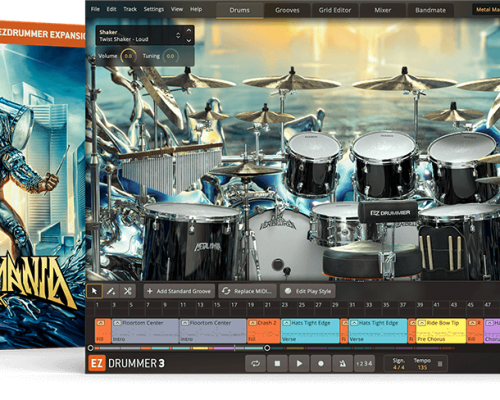Select previous instrument with the up chevron

[189, 30]
